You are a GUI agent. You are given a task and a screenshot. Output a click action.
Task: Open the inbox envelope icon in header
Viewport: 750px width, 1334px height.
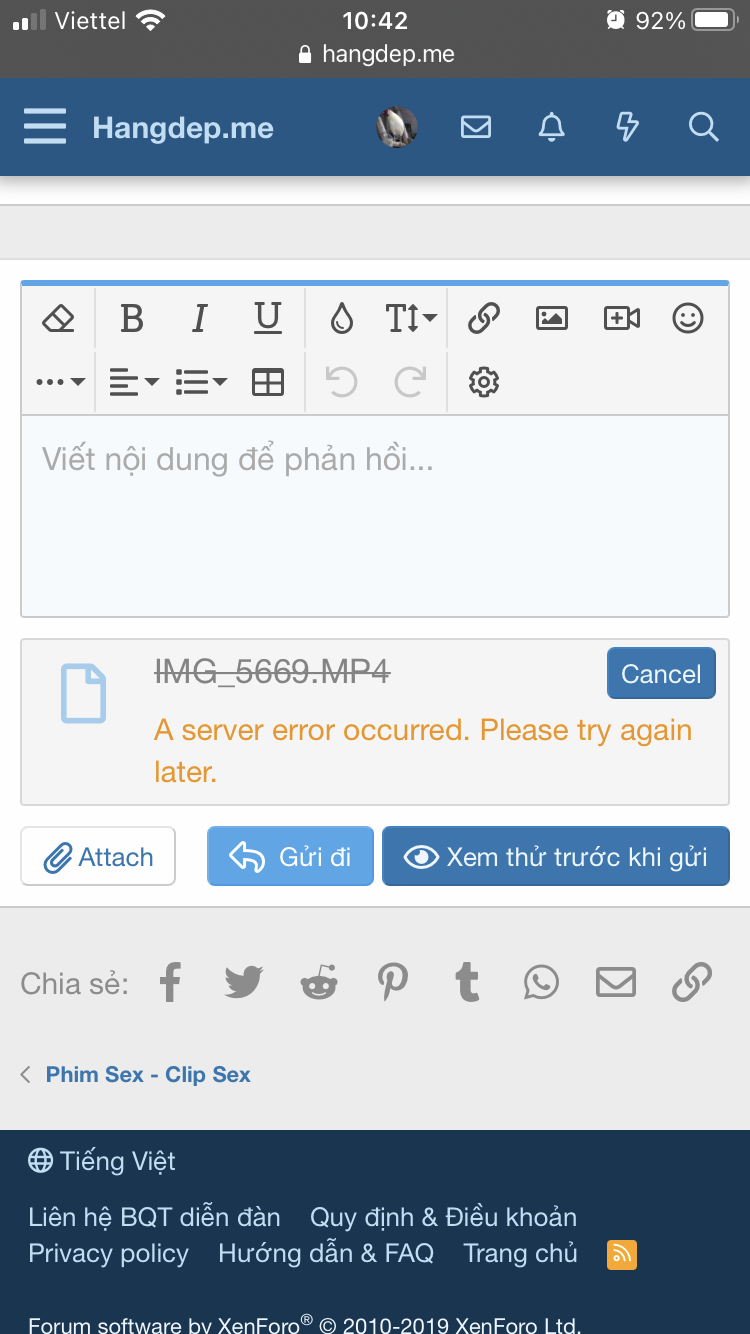(x=476, y=127)
